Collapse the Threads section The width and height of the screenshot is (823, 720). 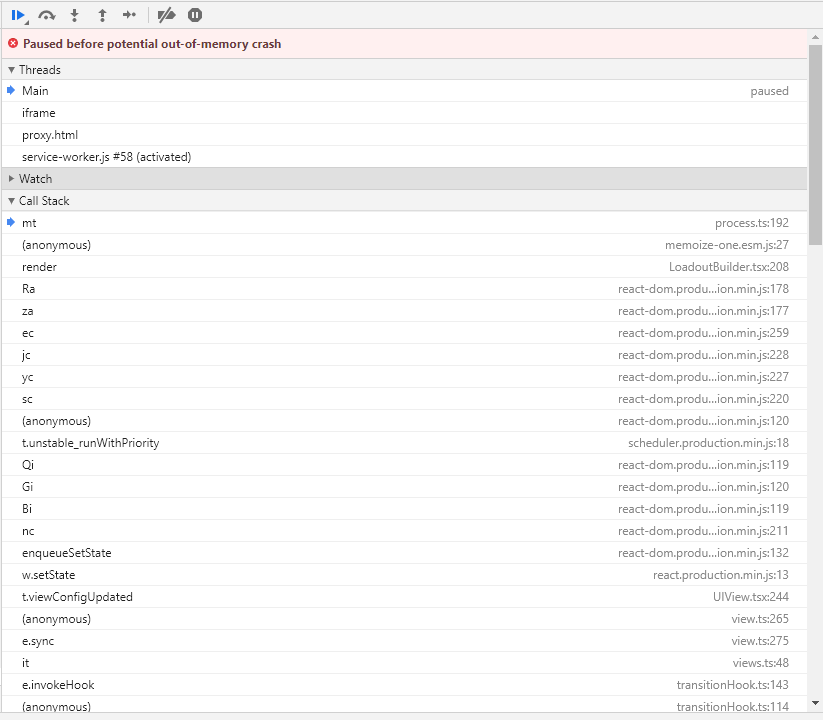pyautogui.click(x=10, y=69)
